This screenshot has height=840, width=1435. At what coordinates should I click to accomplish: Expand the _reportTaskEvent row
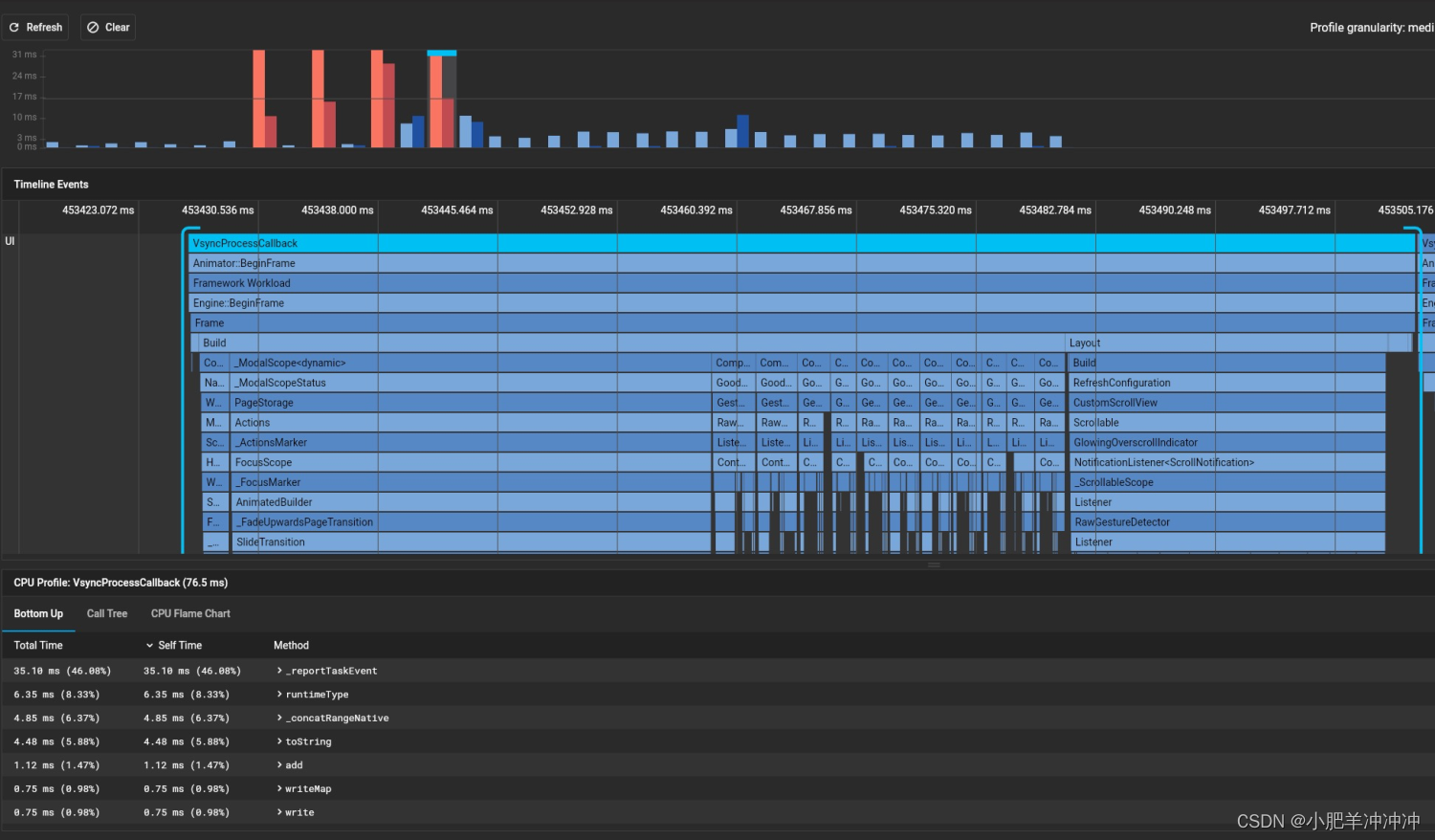click(279, 671)
